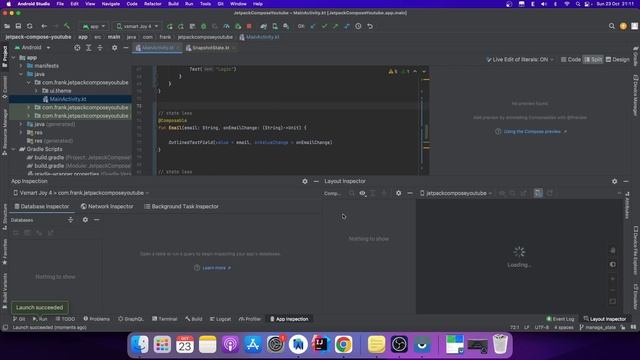Click the red Stop app button
The image size is (640, 360).
pyautogui.click(x=249, y=26)
